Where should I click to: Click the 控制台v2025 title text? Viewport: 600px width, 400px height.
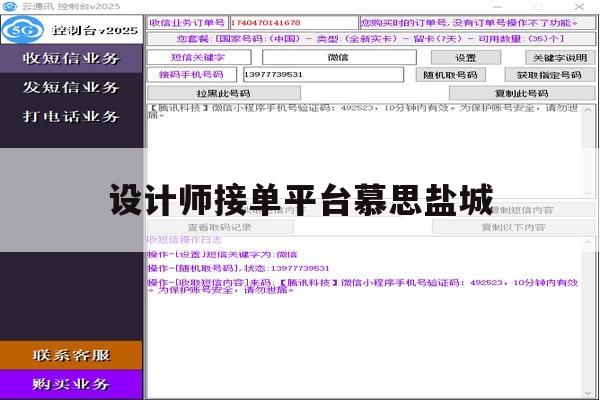pos(95,30)
